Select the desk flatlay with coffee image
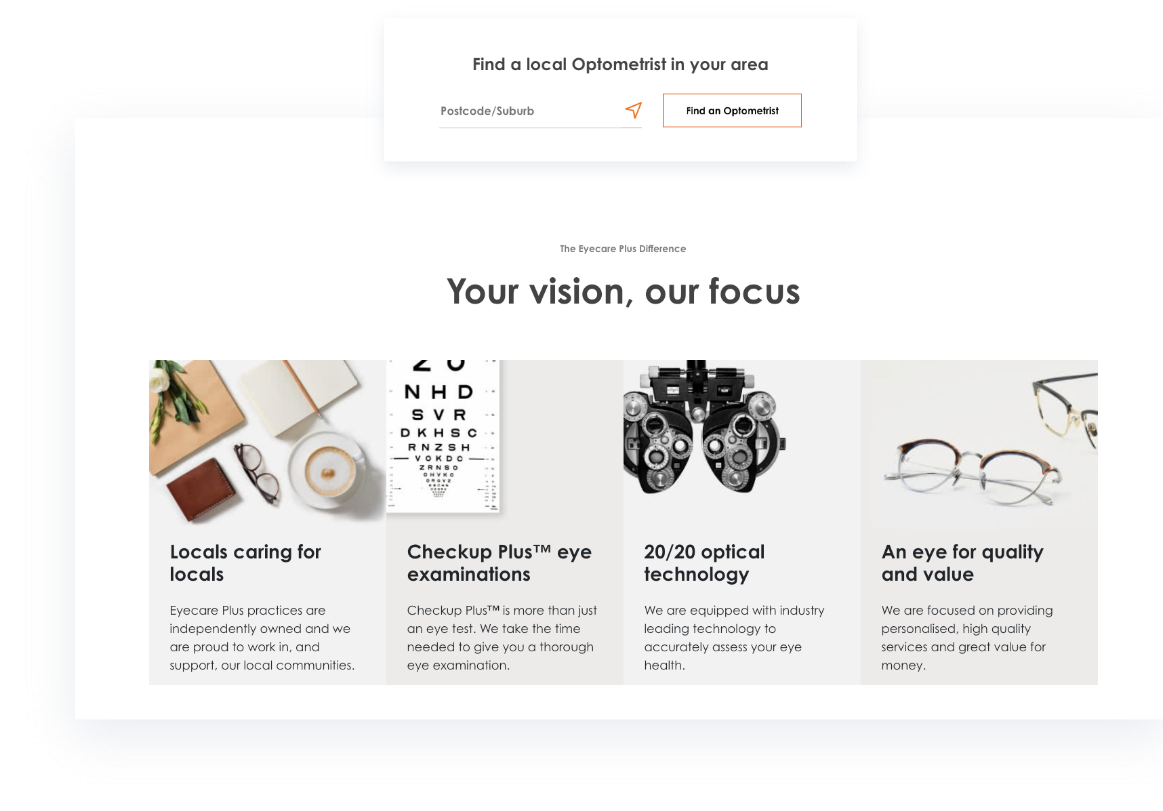The height and width of the screenshot is (811, 1163). tap(267, 441)
